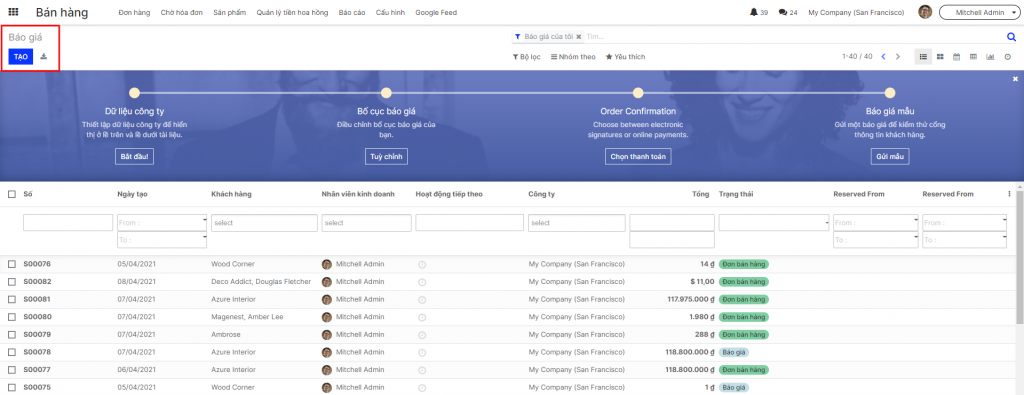This screenshot has height=395, width=1024.
Task: Open the Chờ hóa đơn menu
Action: (182, 12)
